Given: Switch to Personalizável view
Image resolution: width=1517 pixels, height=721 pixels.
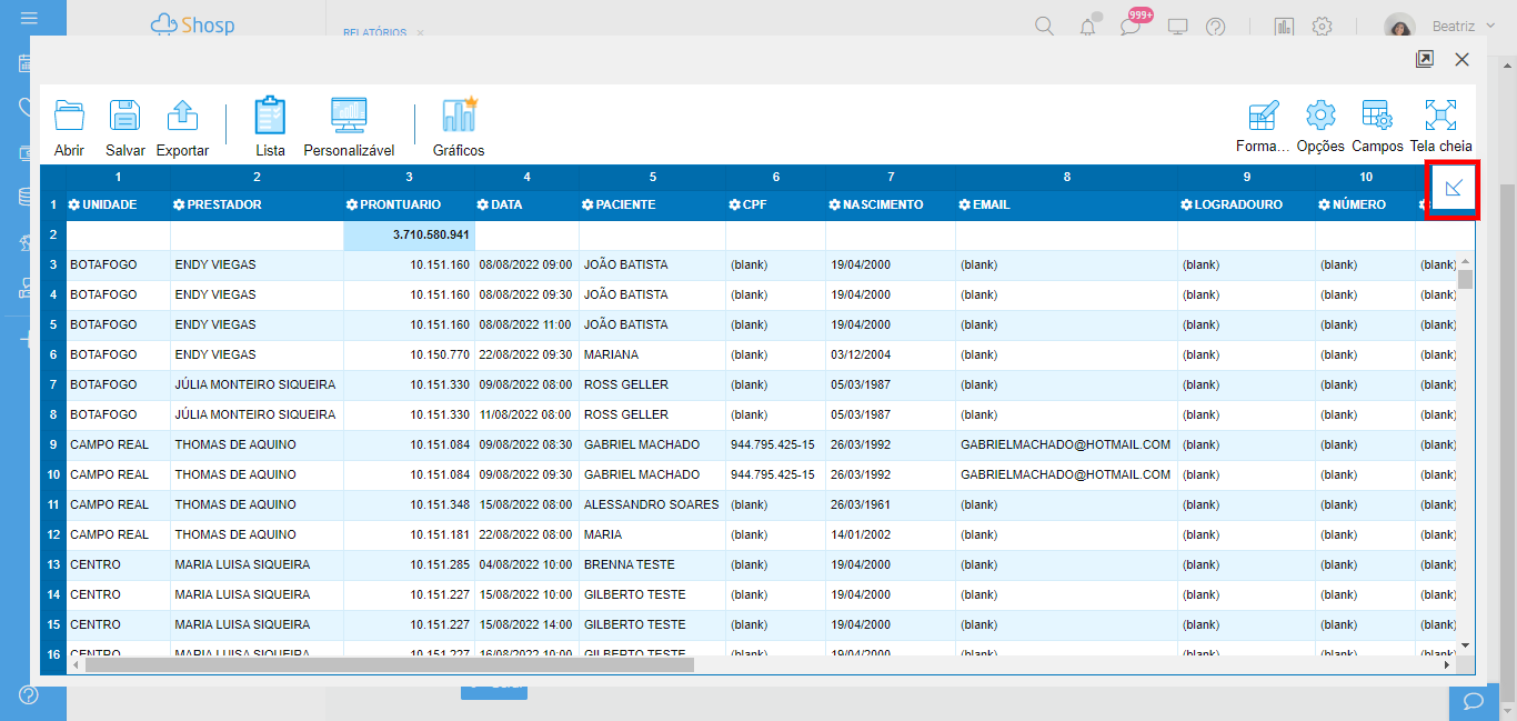Looking at the screenshot, I should [349, 128].
